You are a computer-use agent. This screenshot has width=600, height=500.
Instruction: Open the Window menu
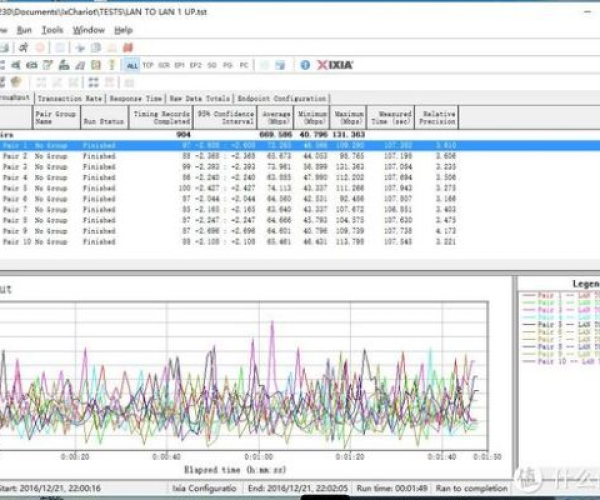[88, 30]
